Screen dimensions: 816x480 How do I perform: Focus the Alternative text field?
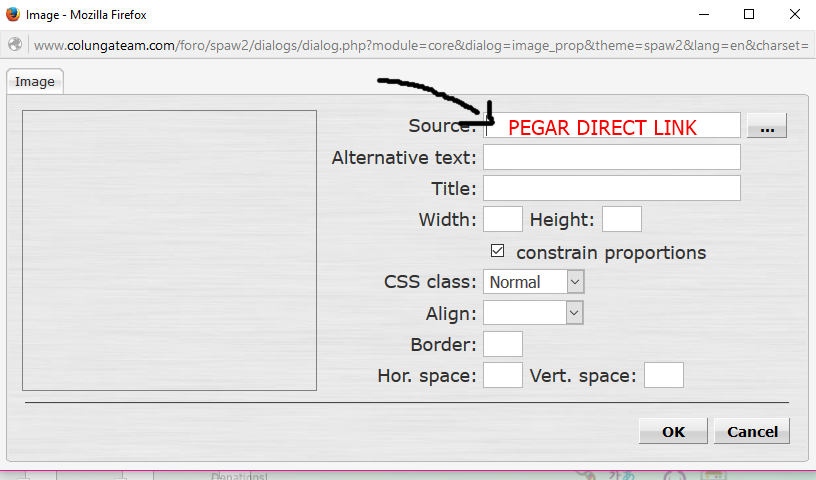[x=611, y=157]
